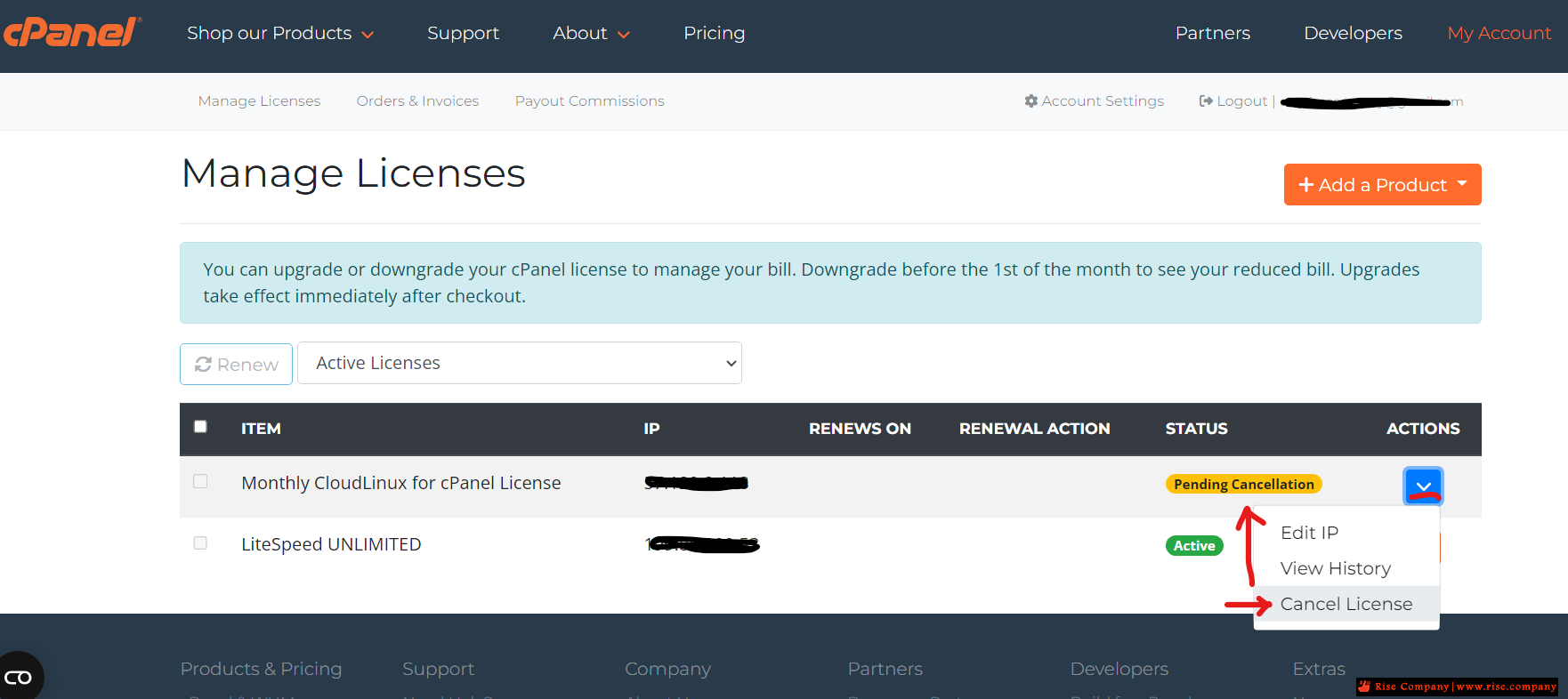Click the Active status badge
Screen dimensions: 1568x699
(x=1194, y=545)
